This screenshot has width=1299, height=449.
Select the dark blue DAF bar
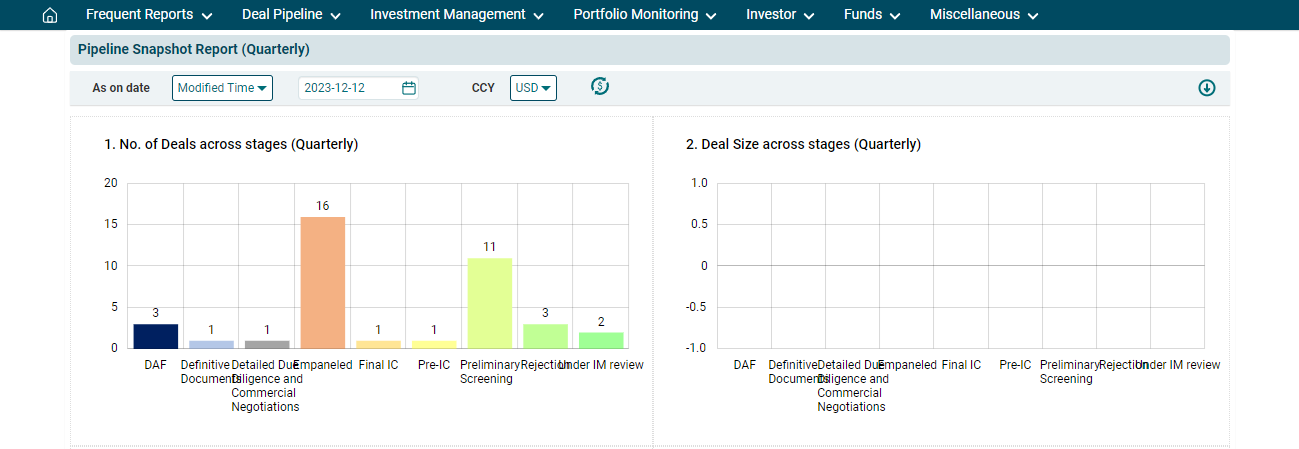[x=156, y=336]
